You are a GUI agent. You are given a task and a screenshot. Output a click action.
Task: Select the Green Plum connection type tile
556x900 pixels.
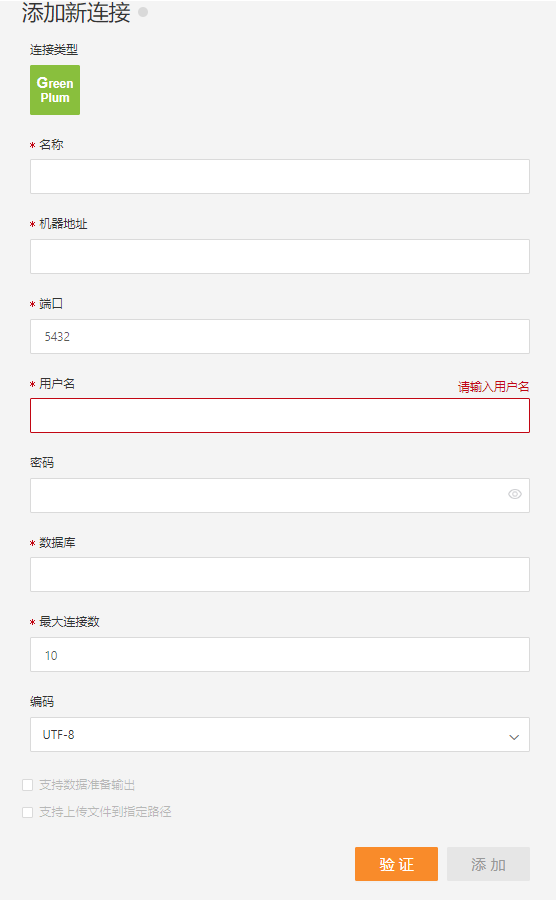tap(55, 90)
